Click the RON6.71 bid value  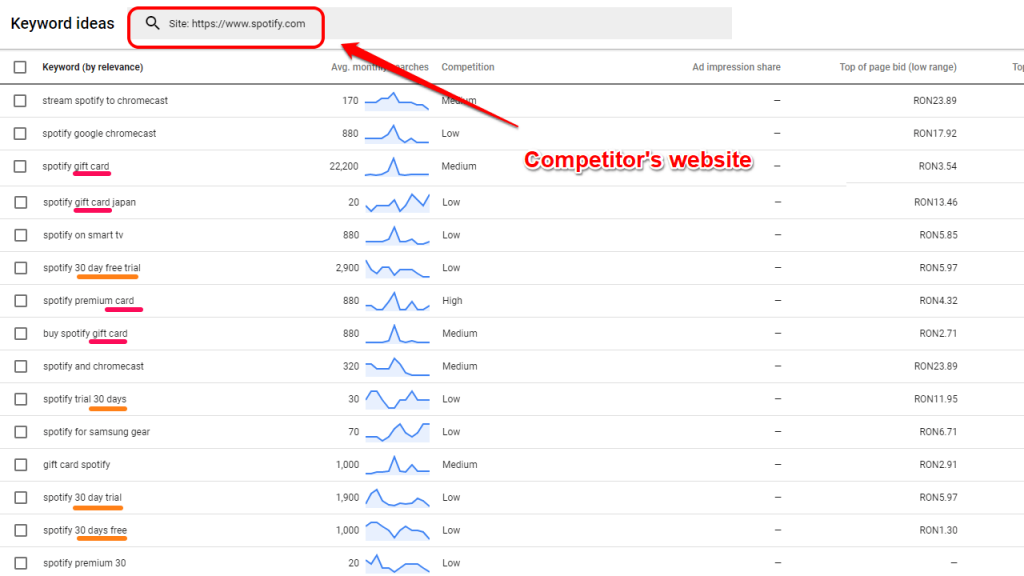click(x=938, y=432)
